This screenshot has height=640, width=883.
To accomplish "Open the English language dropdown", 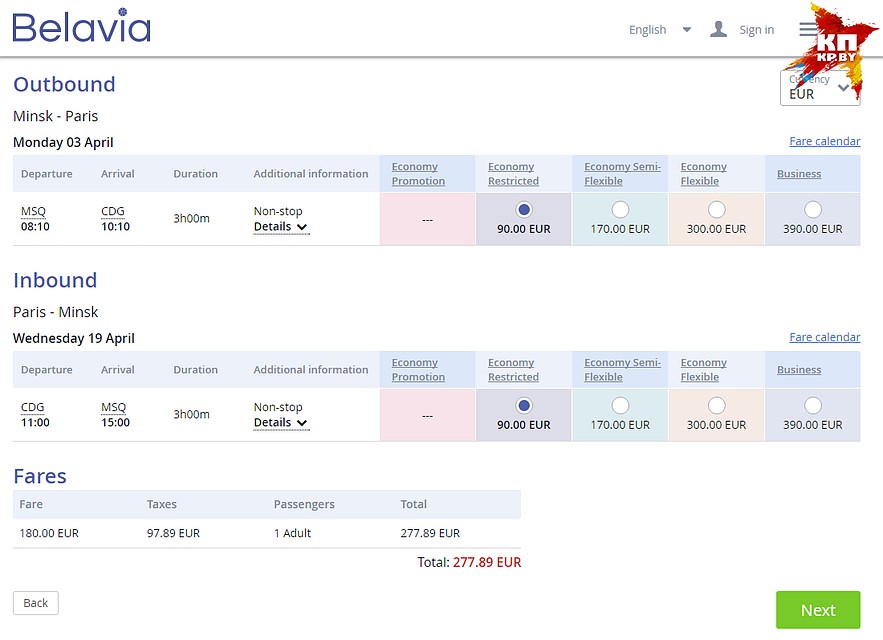I will [x=659, y=29].
